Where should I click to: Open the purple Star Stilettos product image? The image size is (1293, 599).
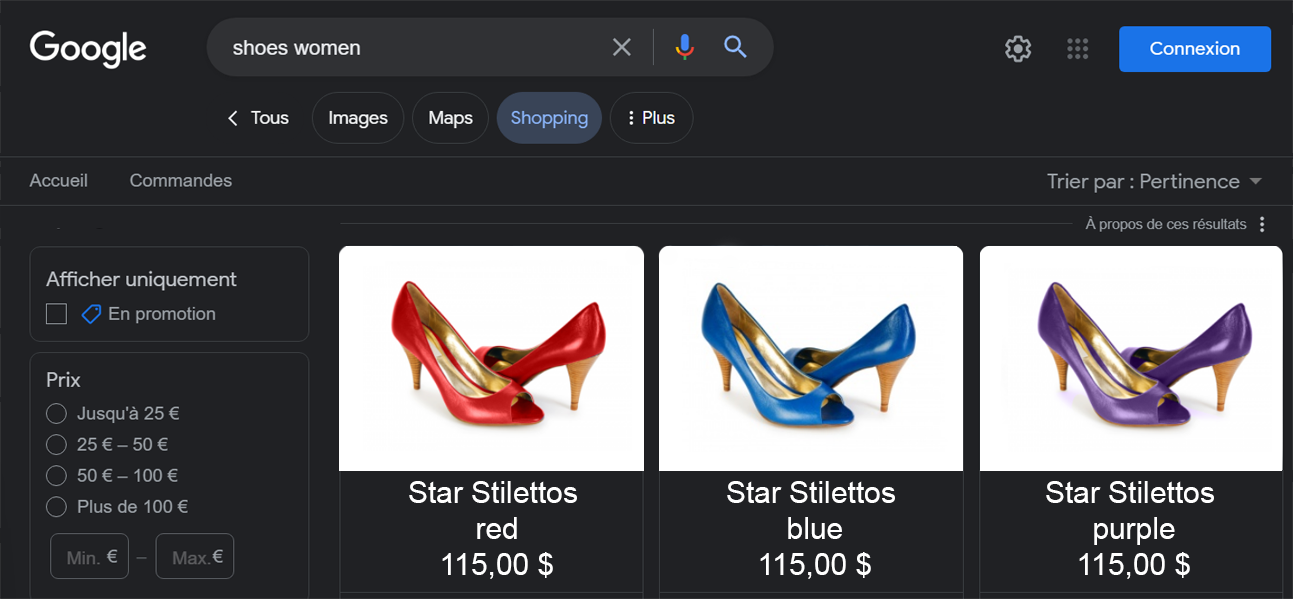click(x=1131, y=358)
